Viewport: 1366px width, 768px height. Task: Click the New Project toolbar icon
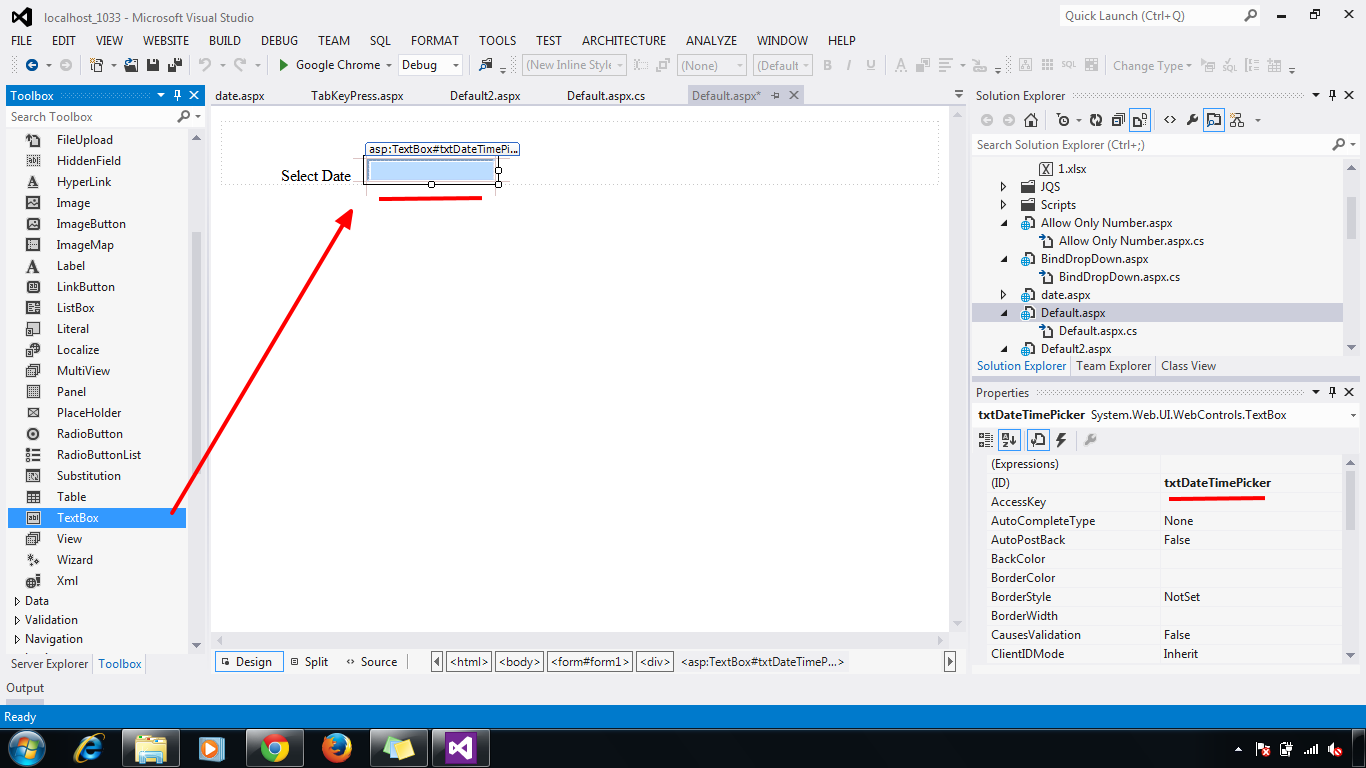(x=96, y=65)
